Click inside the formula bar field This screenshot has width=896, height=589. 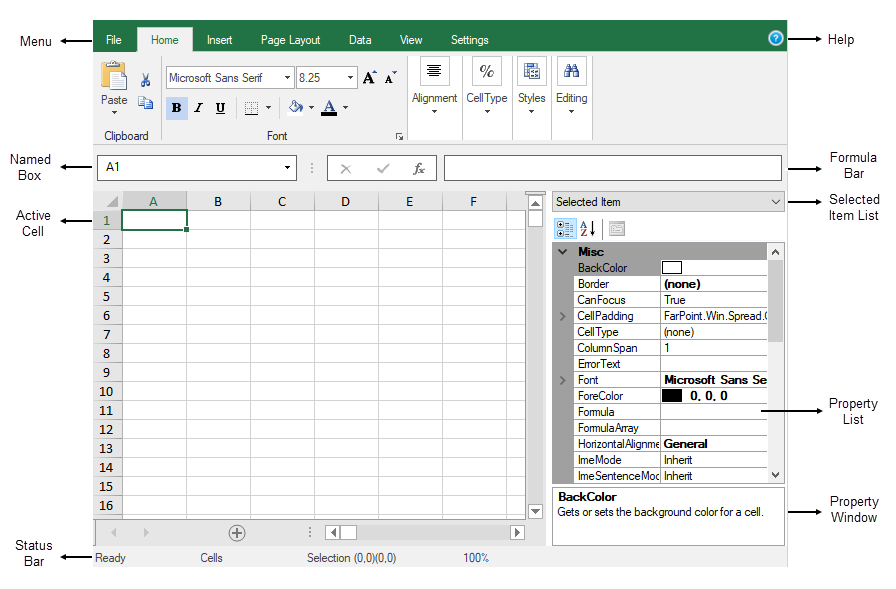pos(613,168)
